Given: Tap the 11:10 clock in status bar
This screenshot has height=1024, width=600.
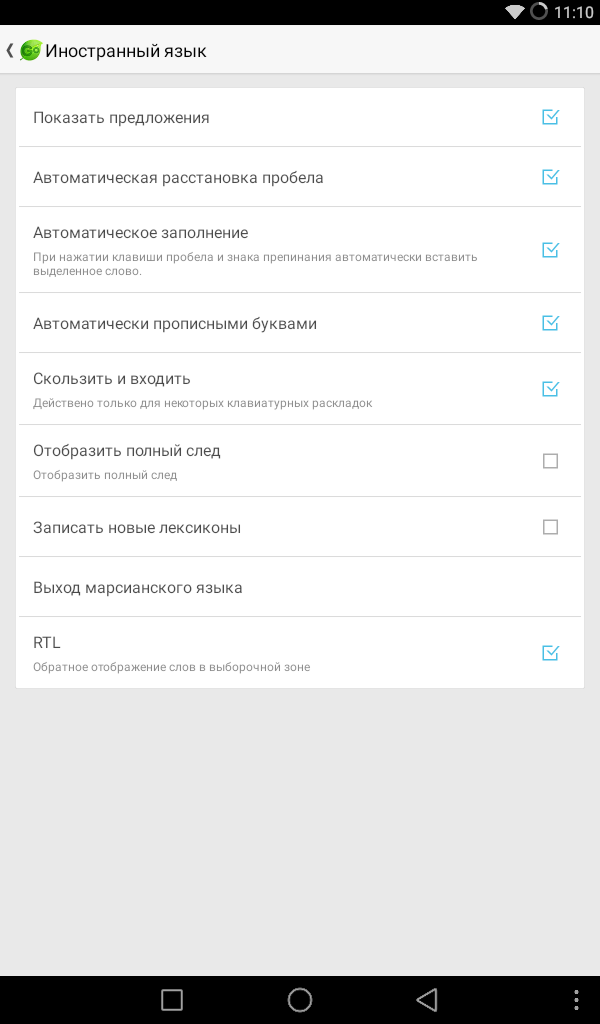Looking at the screenshot, I should click(573, 12).
